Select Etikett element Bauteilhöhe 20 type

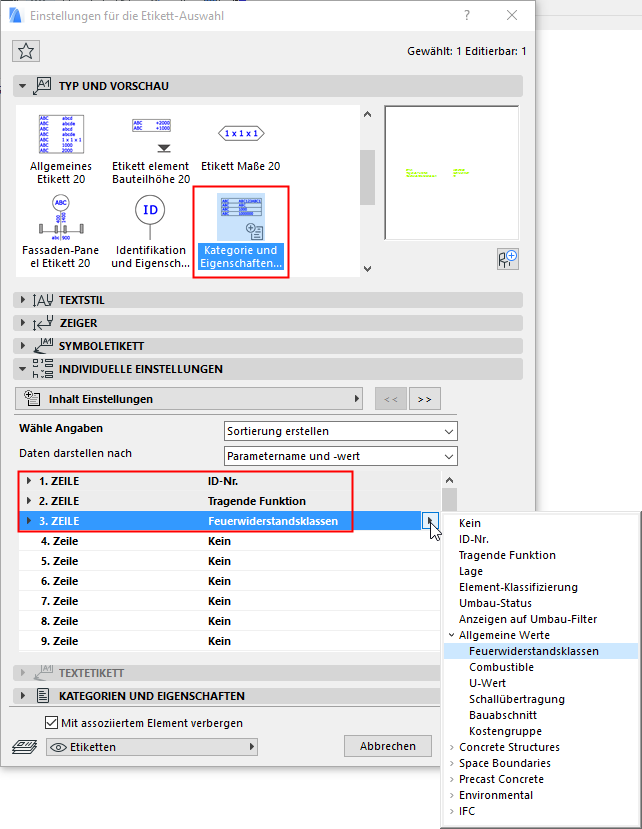click(x=151, y=150)
